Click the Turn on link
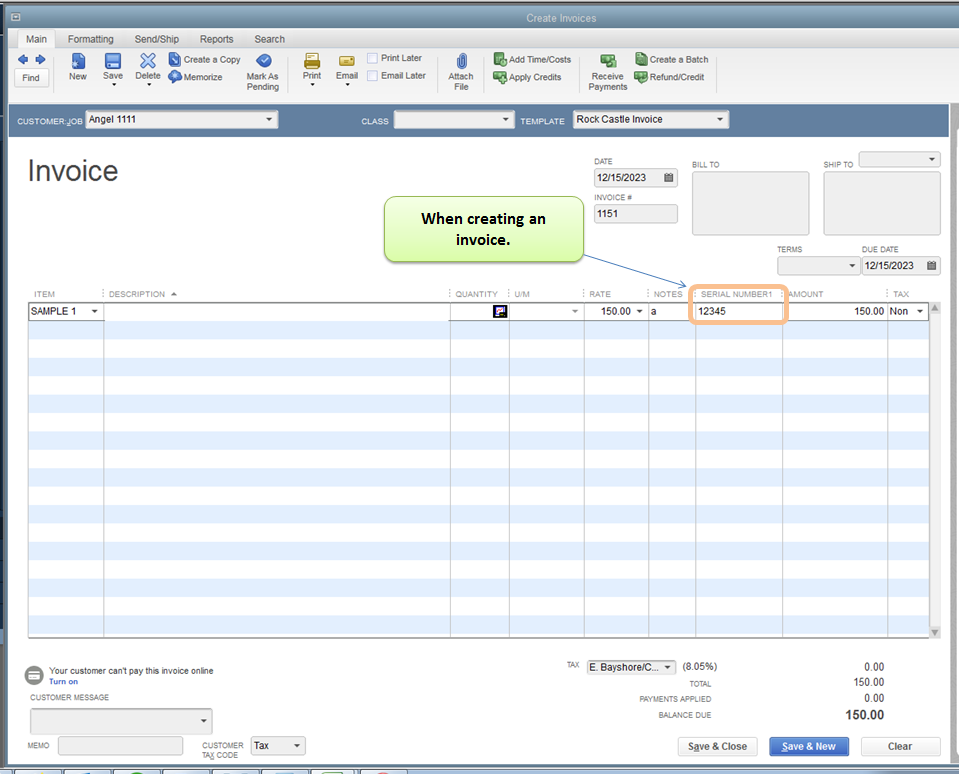The image size is (959, 774). click(64, 682)
